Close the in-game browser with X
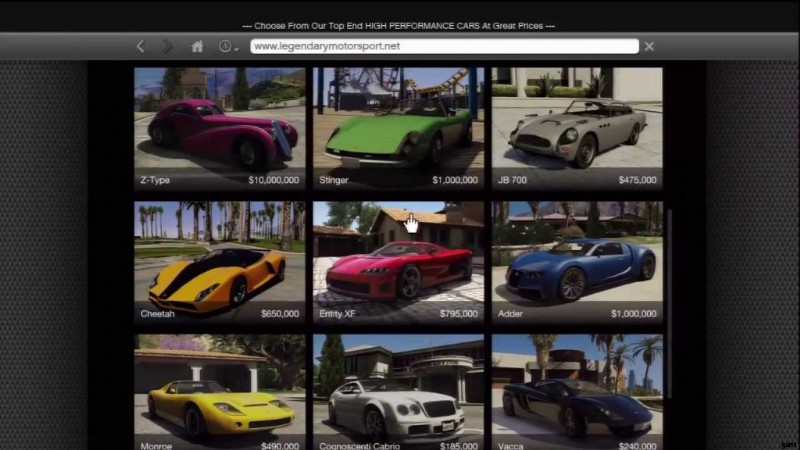The width and height of the screenshot is (800, 450). [649, 46]
